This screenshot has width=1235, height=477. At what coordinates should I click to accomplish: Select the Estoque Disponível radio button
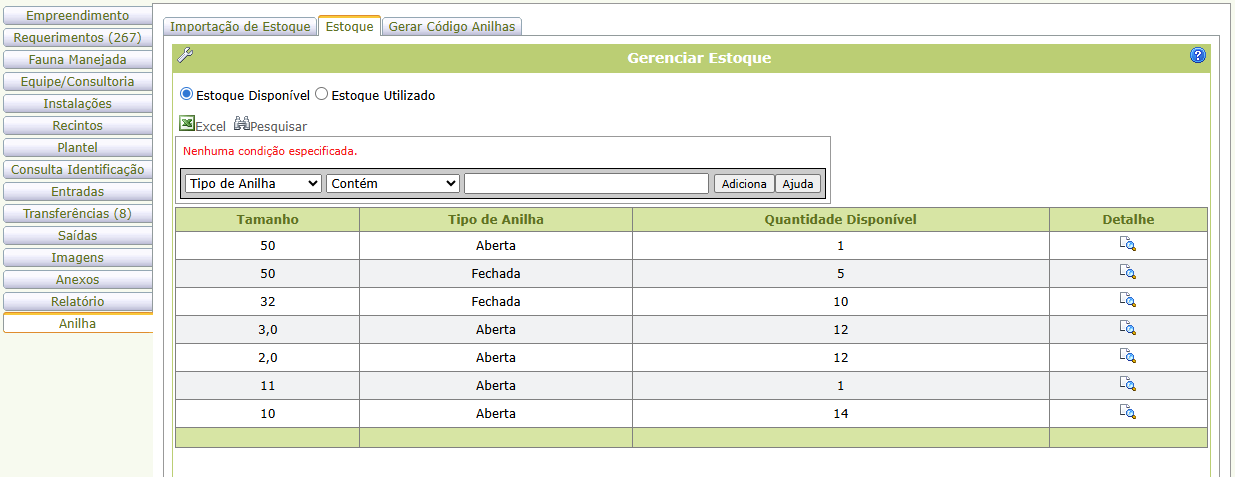click(x=186, y=94)
